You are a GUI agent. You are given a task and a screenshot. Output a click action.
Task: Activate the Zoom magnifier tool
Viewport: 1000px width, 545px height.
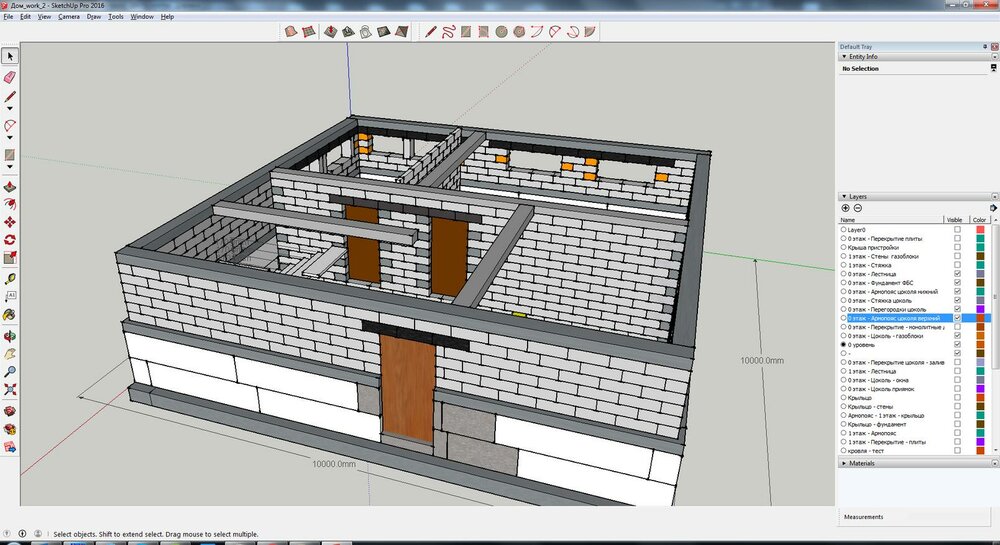(10, 371)
